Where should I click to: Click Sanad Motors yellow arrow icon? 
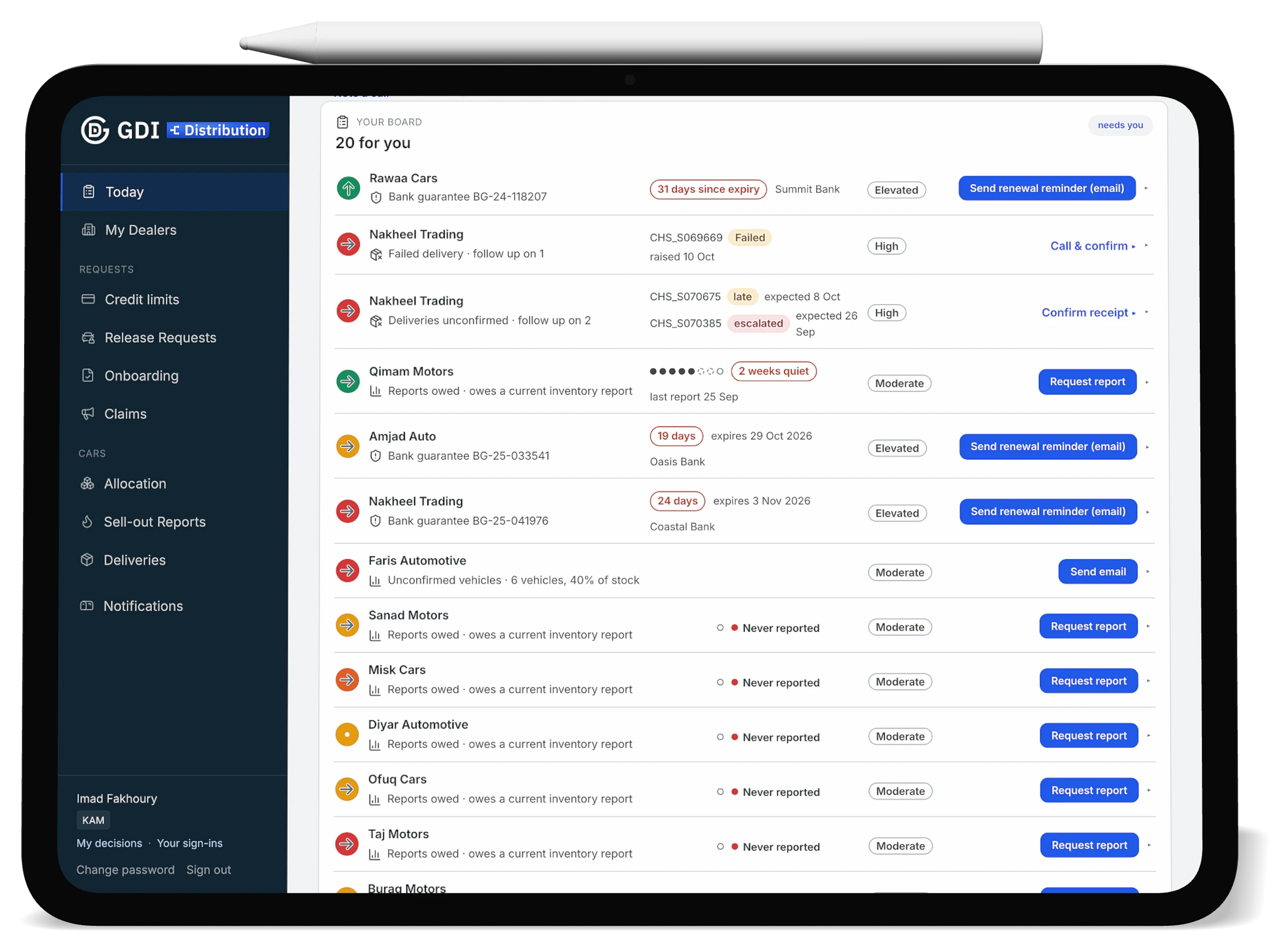[x=348, y=625]
